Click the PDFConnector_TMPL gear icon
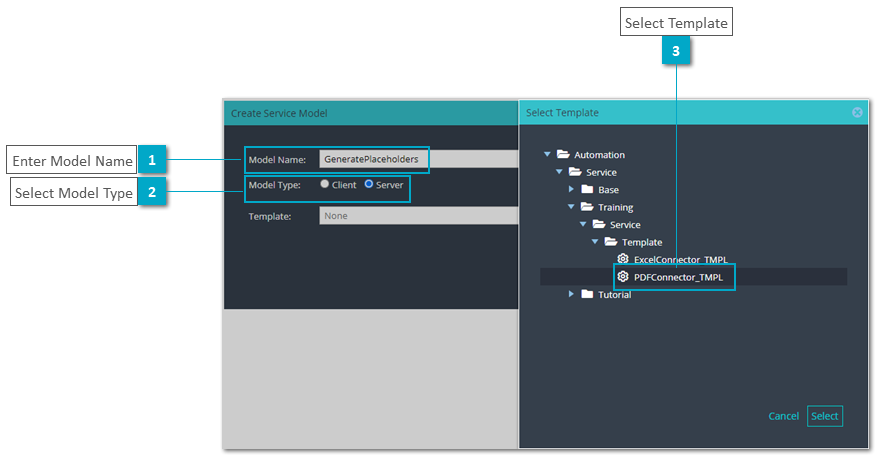 pyautogui.click(x=623, y=277)
